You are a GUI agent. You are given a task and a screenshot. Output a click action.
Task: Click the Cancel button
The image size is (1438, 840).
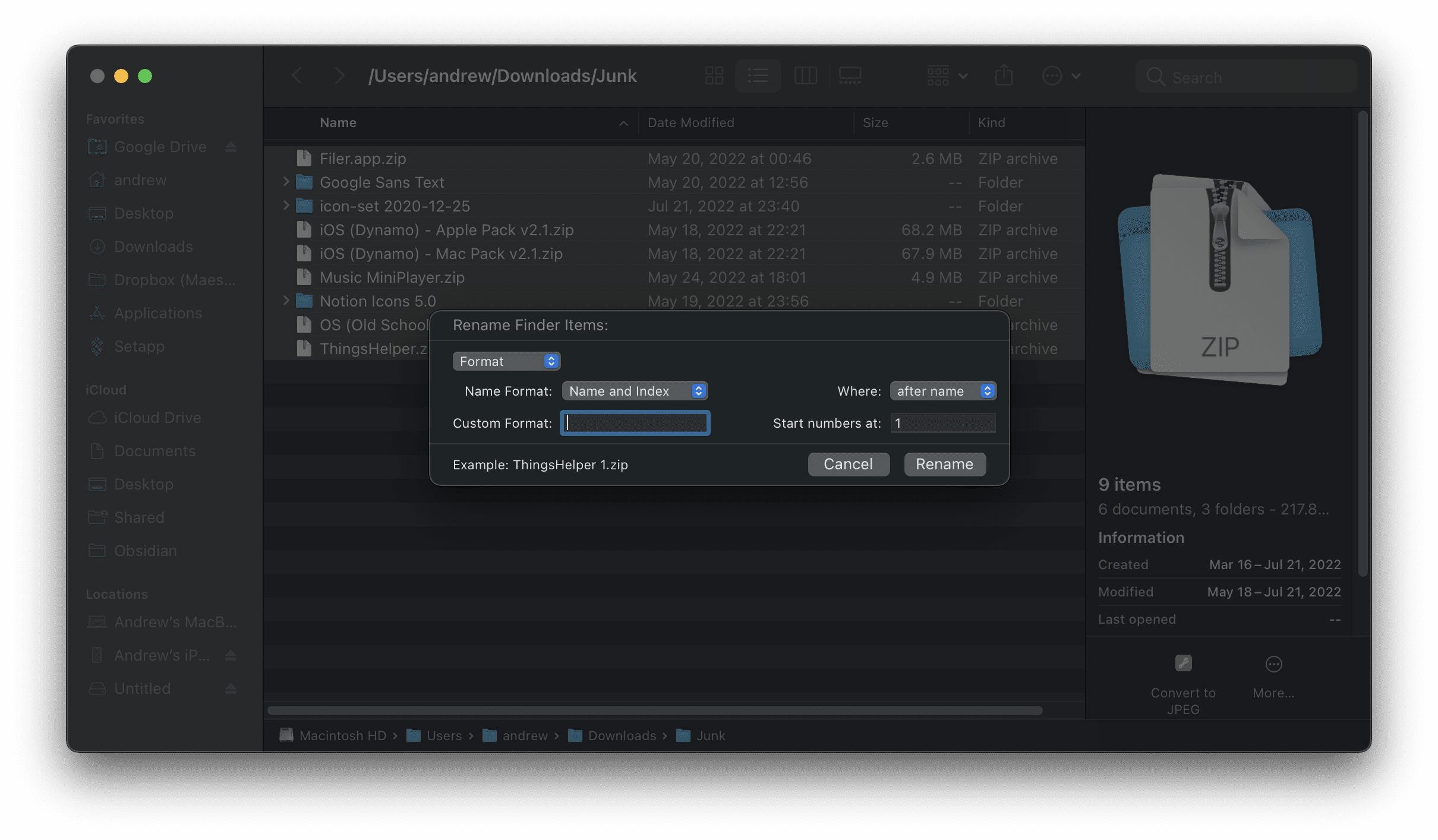click(x=849, y=464)
